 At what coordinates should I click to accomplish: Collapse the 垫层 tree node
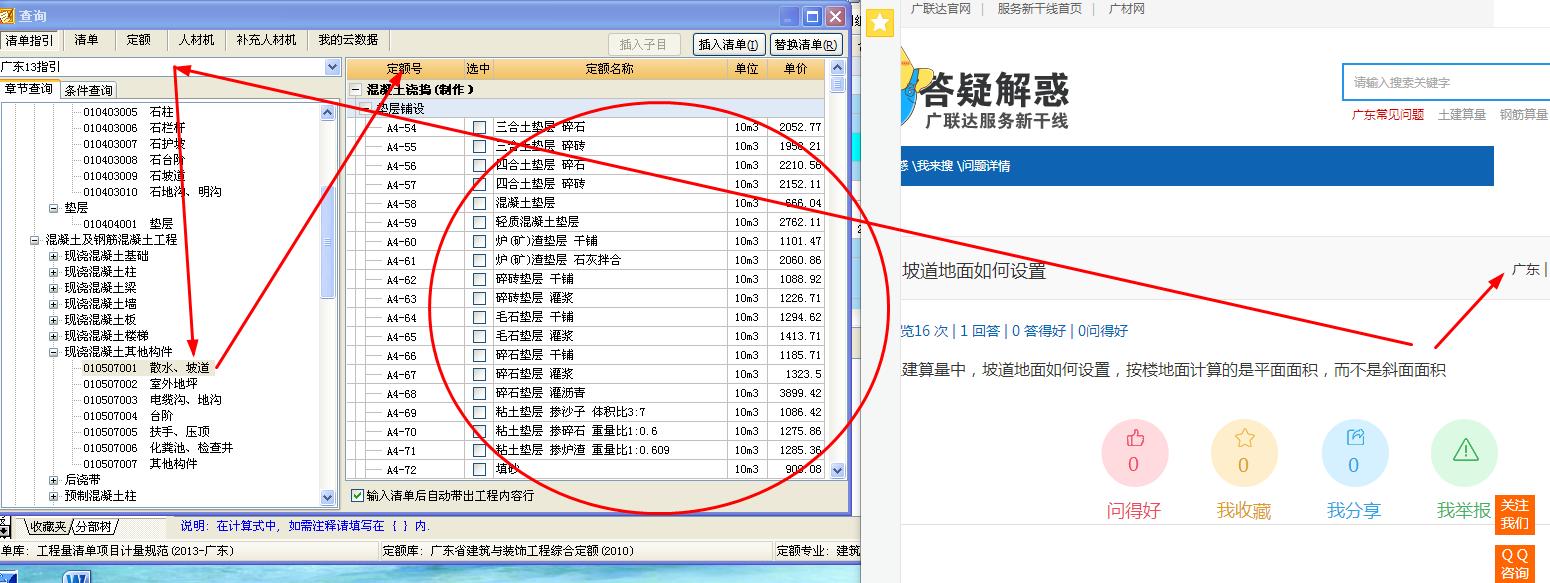(54, 208)
